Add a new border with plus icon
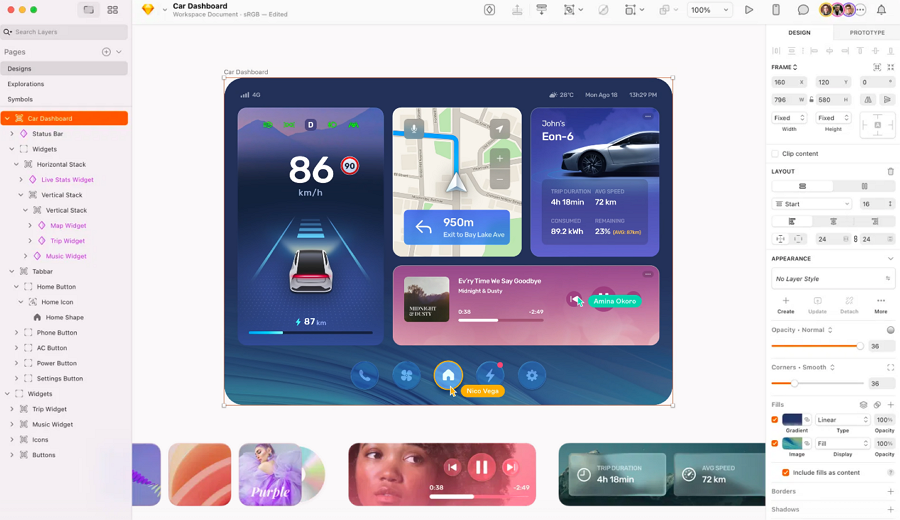The image size is (900, 520). 890,491
